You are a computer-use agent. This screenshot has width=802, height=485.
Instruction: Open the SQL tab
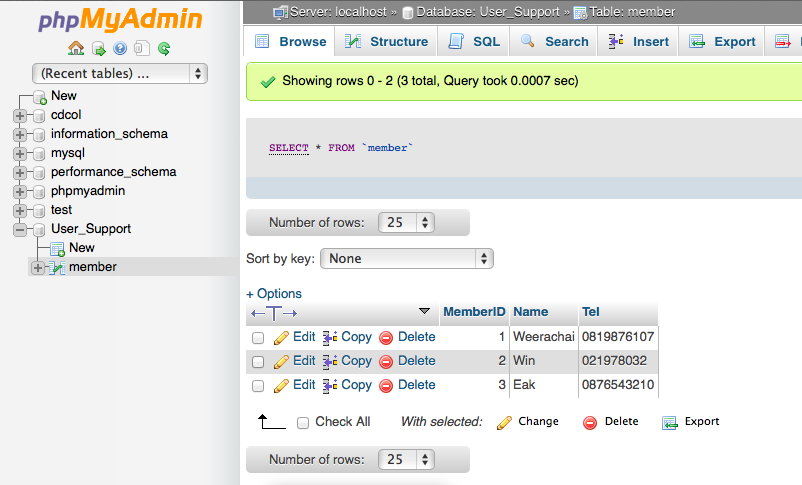[474, 41]
